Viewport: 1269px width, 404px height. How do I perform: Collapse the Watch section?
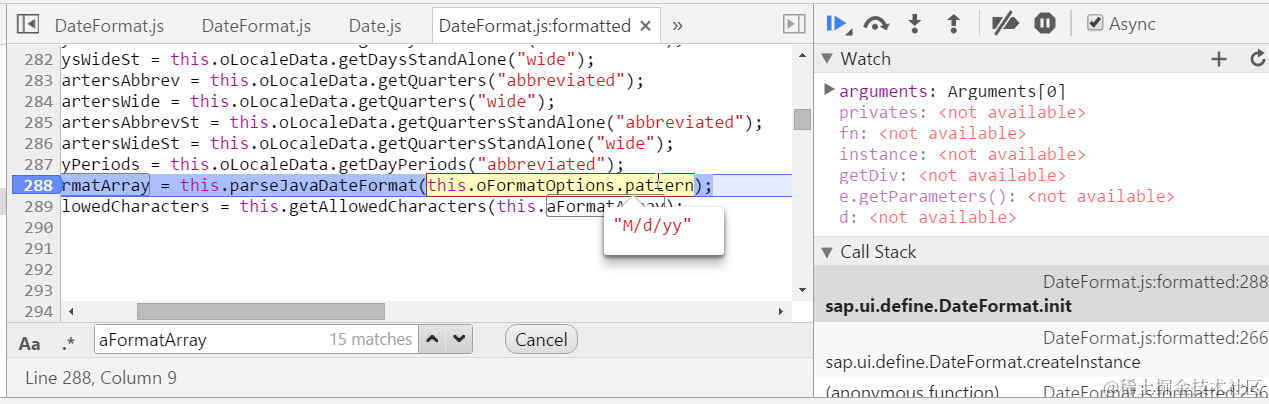pos(827,59)
